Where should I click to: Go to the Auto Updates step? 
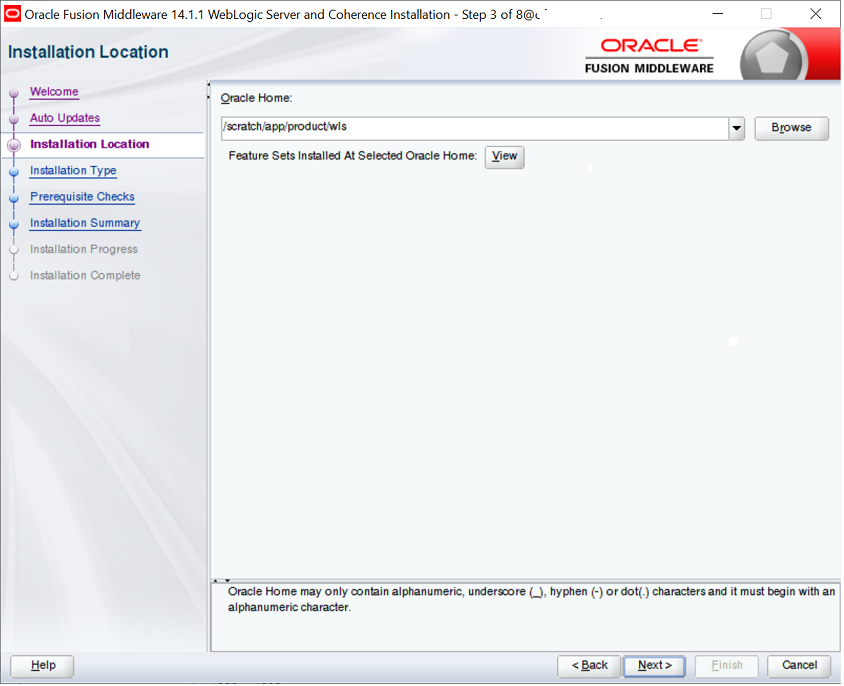(65, 118)
